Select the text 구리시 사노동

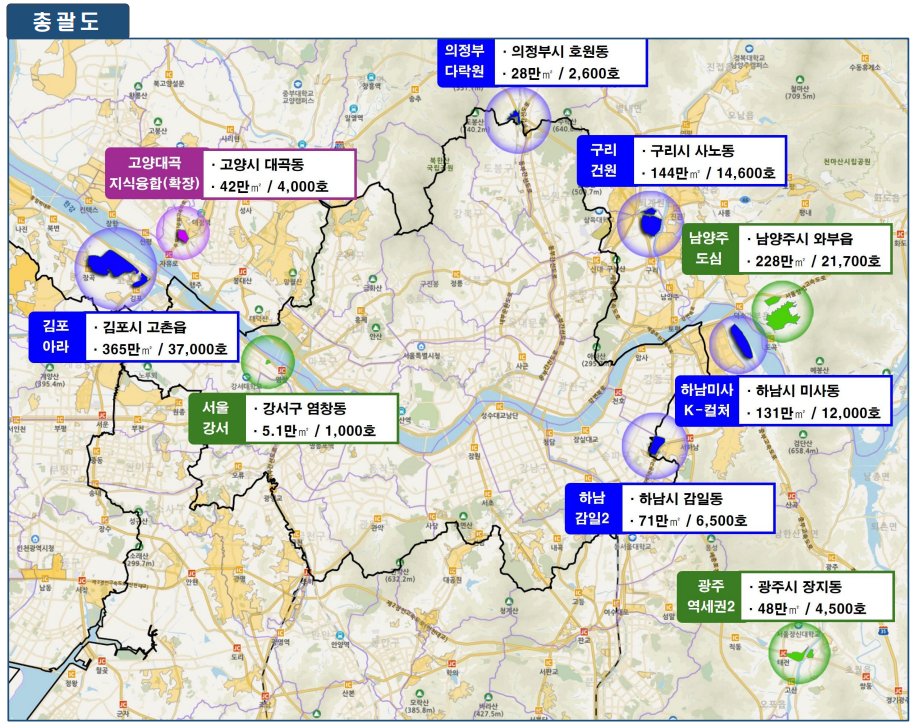click(x=692, y=151)
